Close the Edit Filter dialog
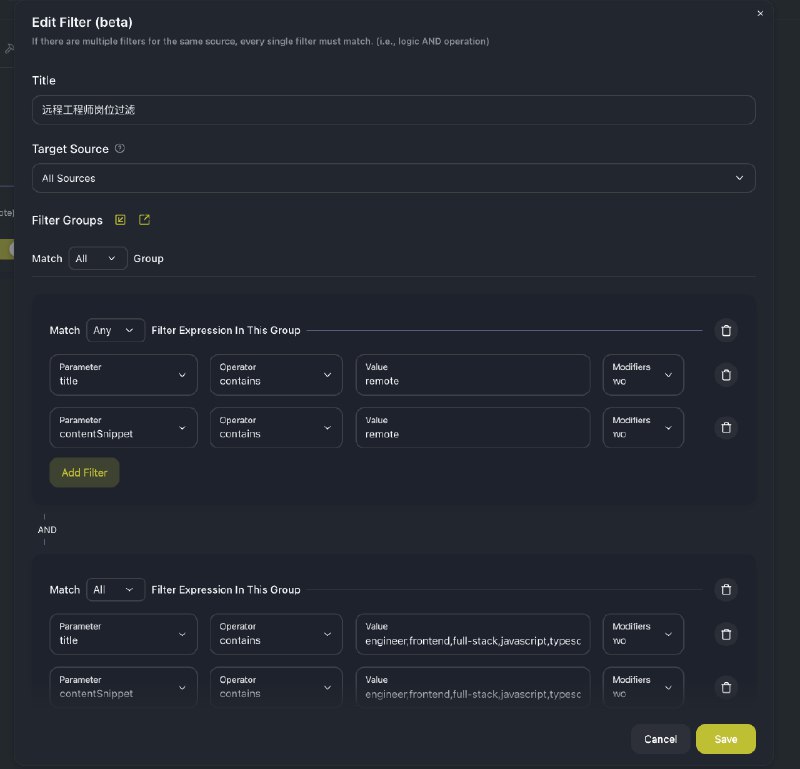This screenshot has width=800, height=769. [760, 13]
